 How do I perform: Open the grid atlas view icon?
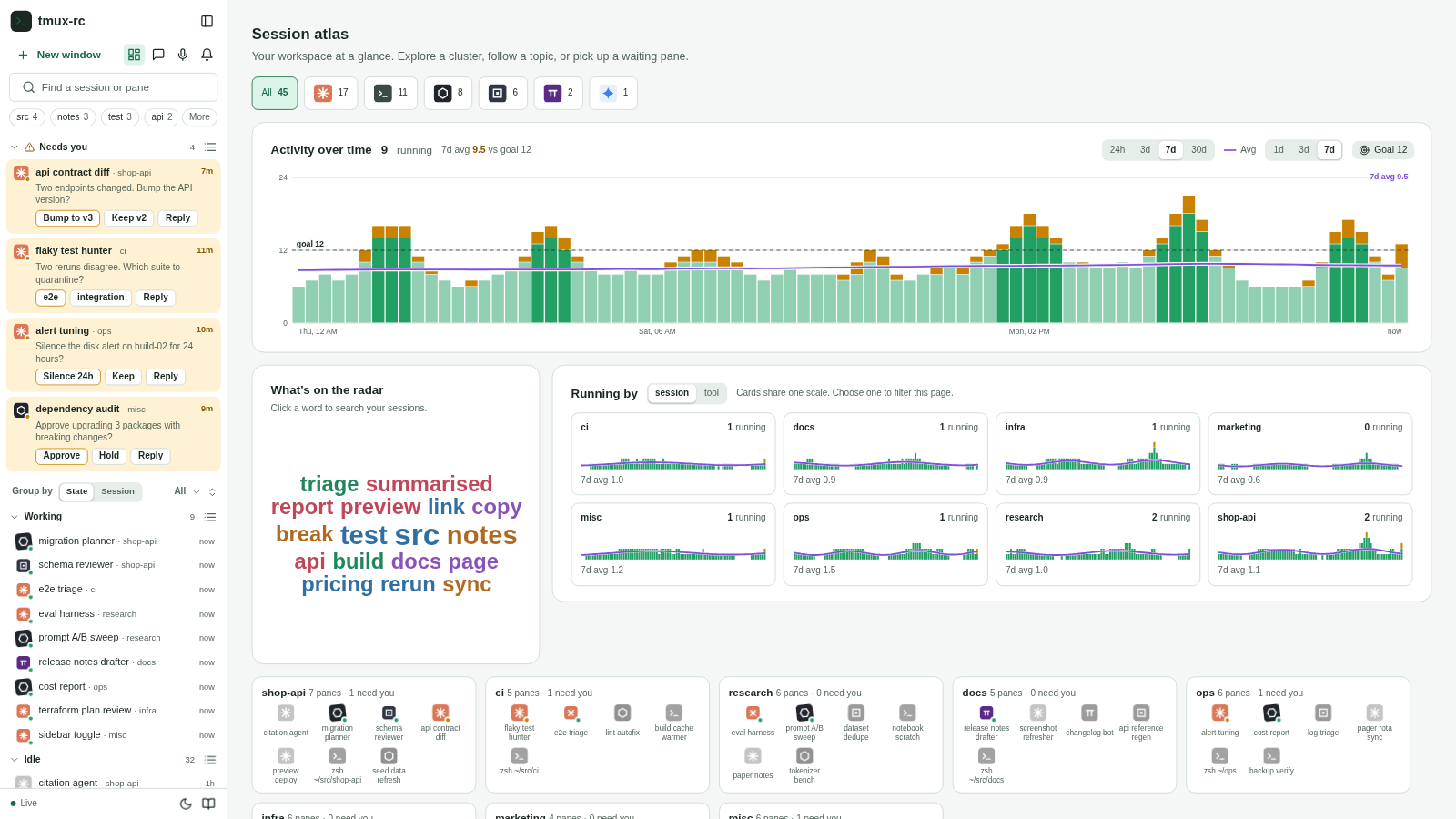pos(134,55)
